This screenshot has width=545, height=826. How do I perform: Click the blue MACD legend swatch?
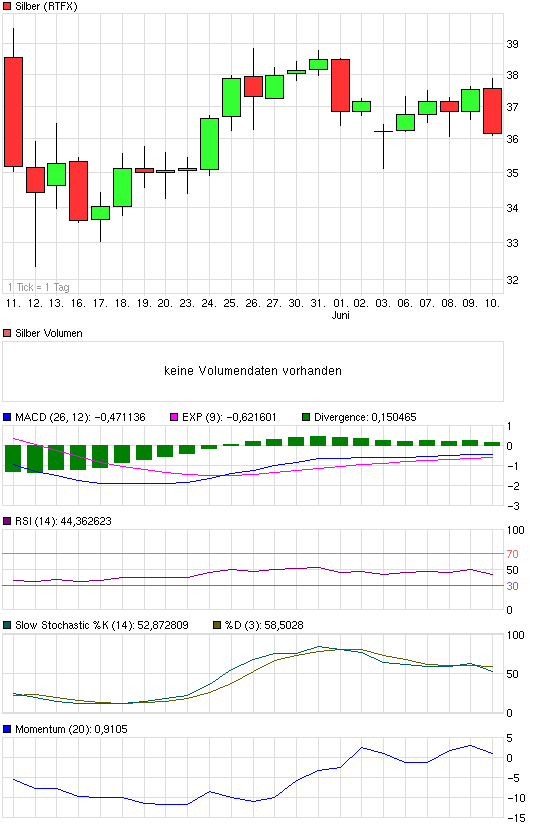[x=7, y=417]
